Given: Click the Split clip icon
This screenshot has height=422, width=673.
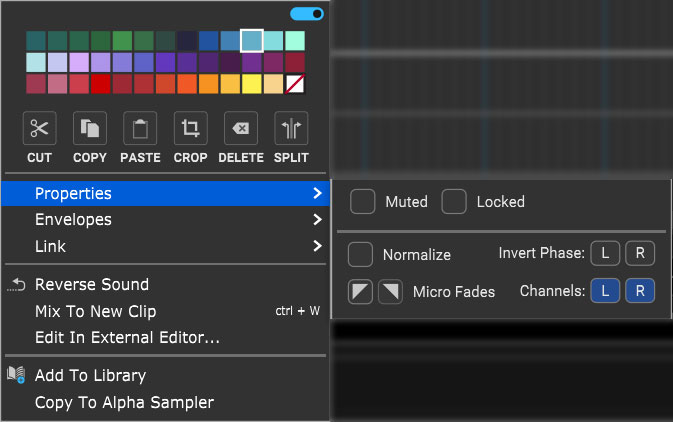Looking at the screenshot, I should click(291, 128).
